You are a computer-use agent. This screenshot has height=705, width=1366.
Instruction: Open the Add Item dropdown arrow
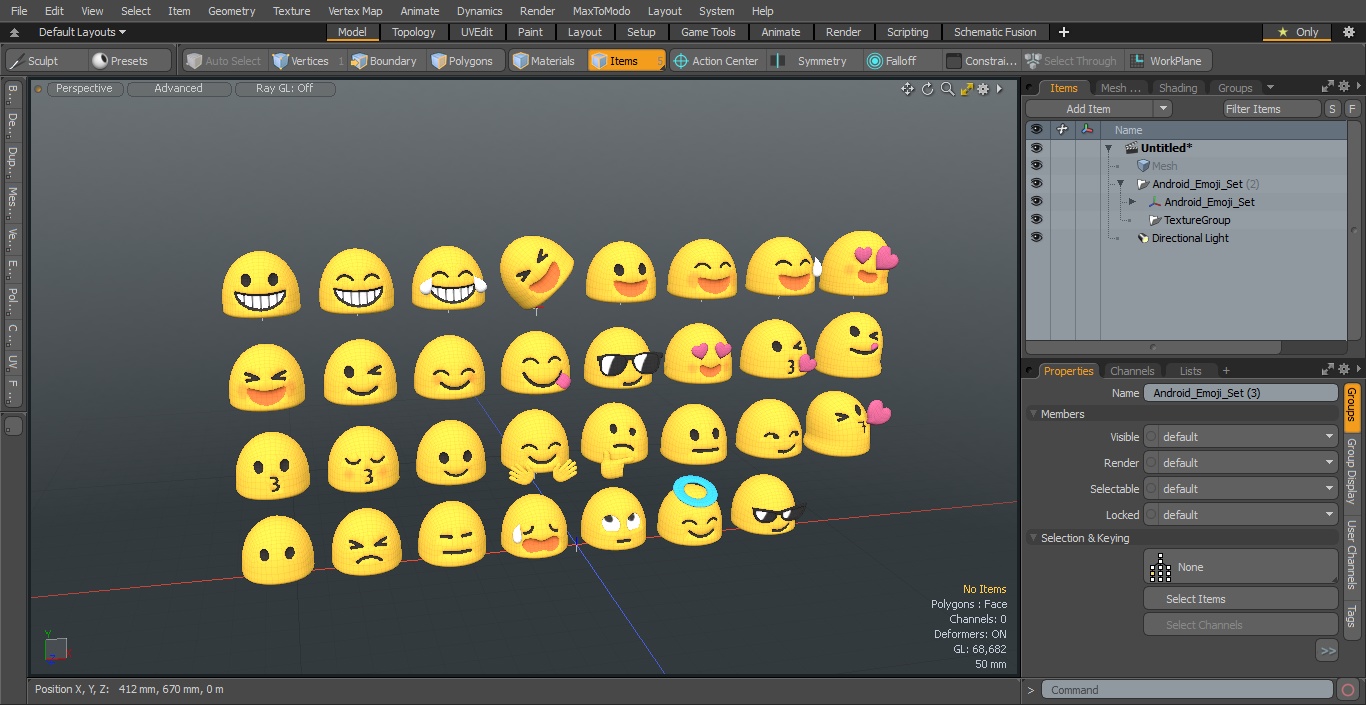(x=1162, y=109)
